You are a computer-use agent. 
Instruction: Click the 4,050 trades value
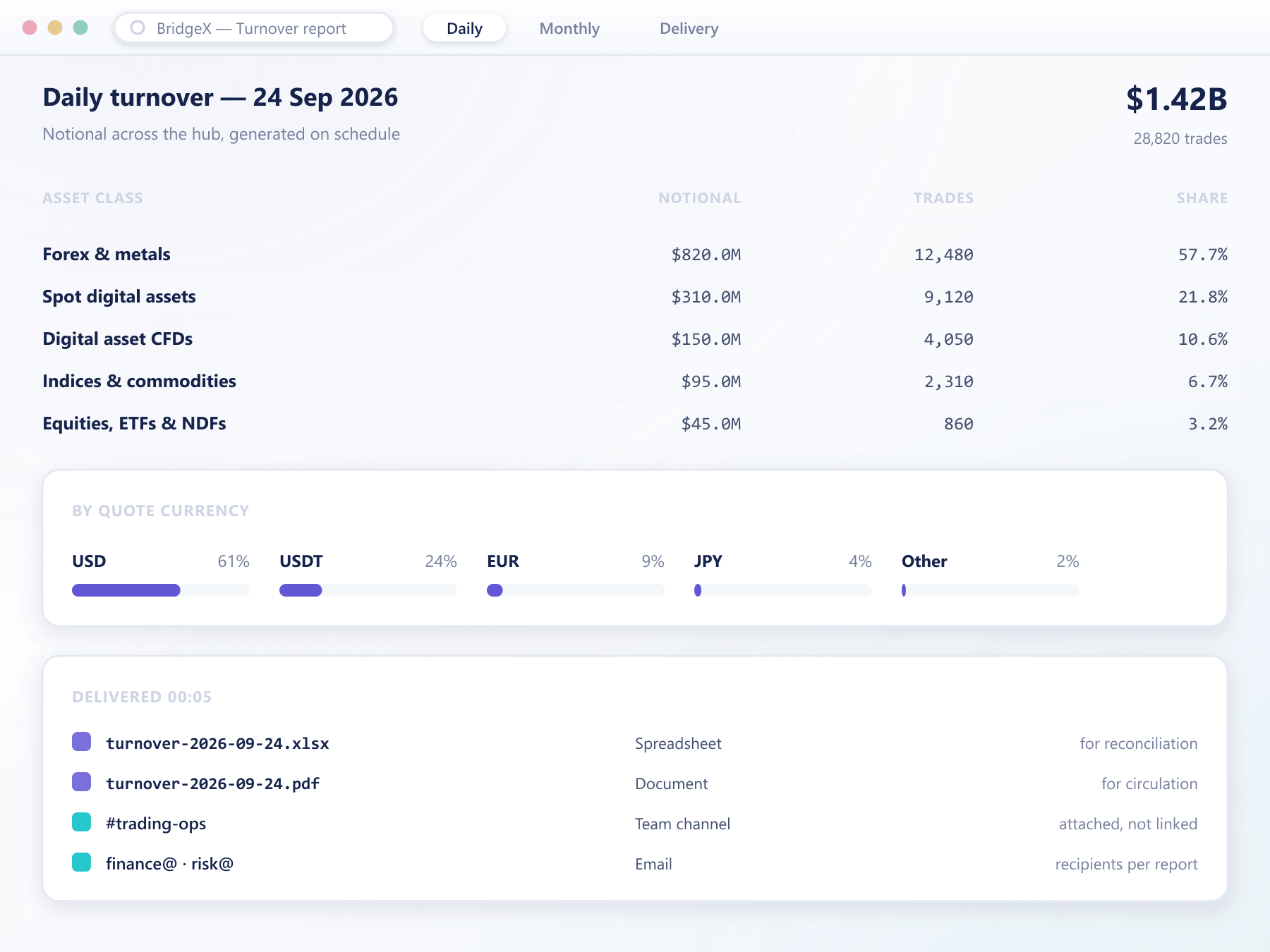coord(949,339)
